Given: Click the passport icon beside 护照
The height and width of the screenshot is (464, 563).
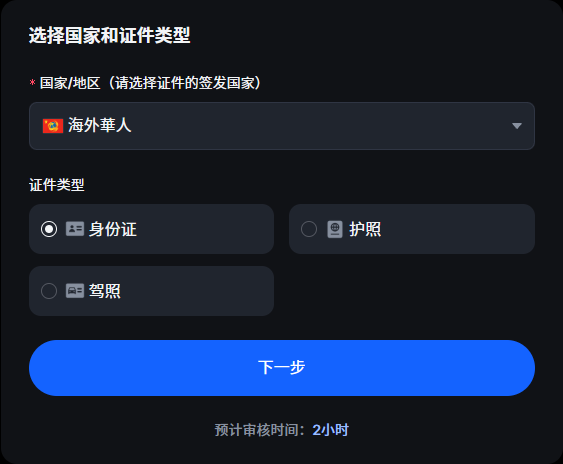Looking at the screenshot, I should pos(335,229).
